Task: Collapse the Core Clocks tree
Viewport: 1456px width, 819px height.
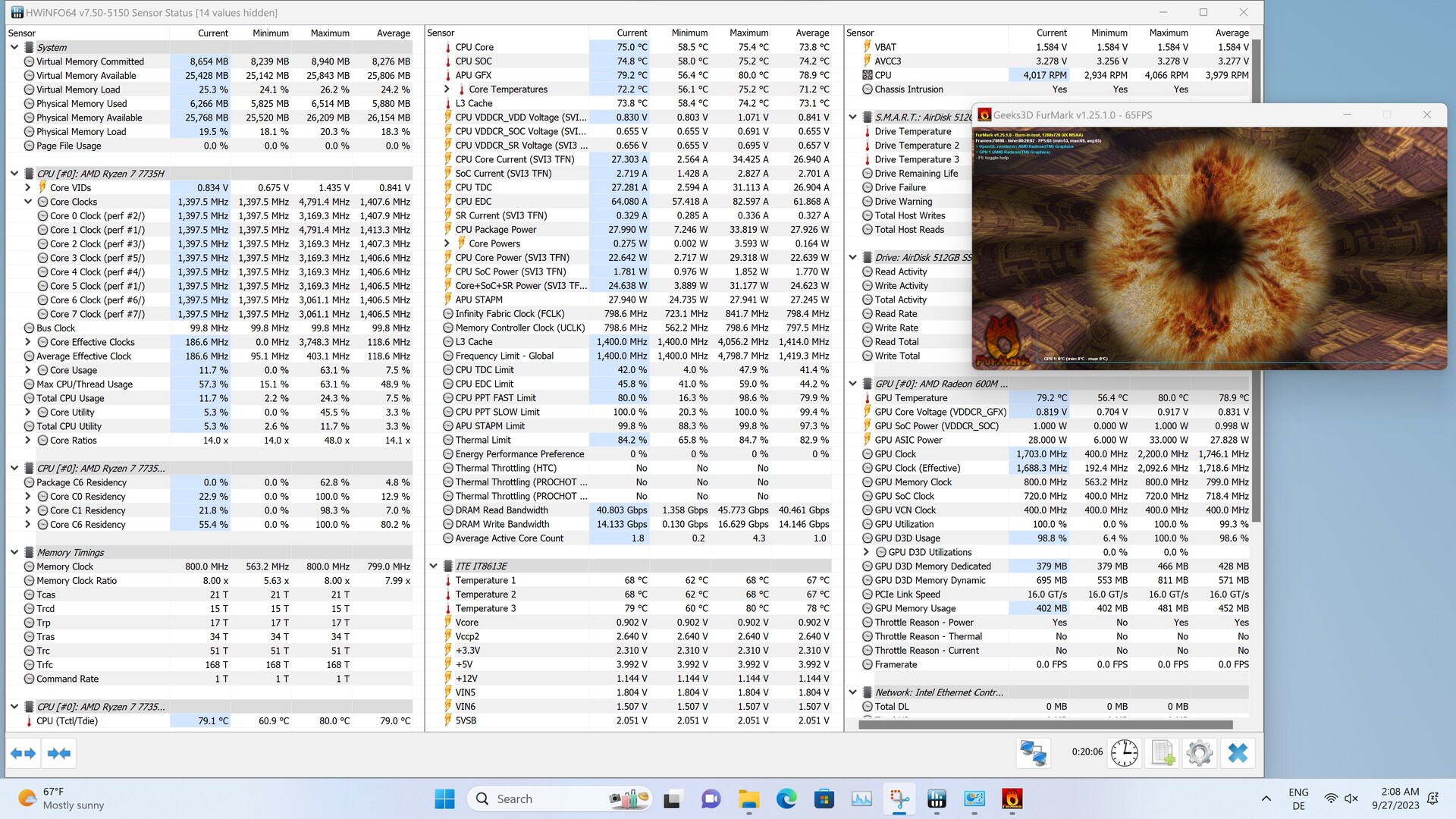Action: 27,202
